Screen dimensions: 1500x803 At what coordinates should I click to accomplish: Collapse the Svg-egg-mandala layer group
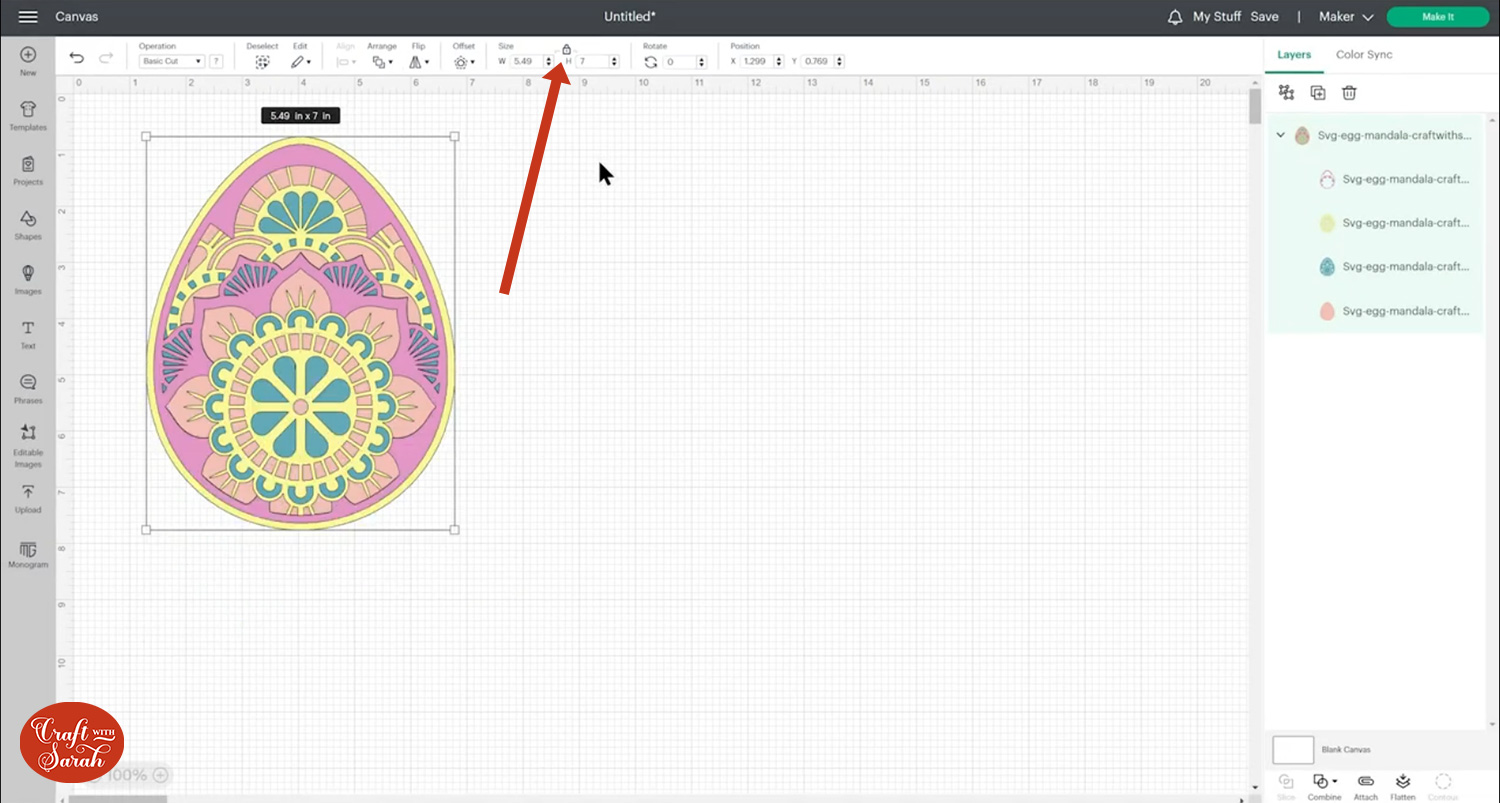tap(1280, 135)
